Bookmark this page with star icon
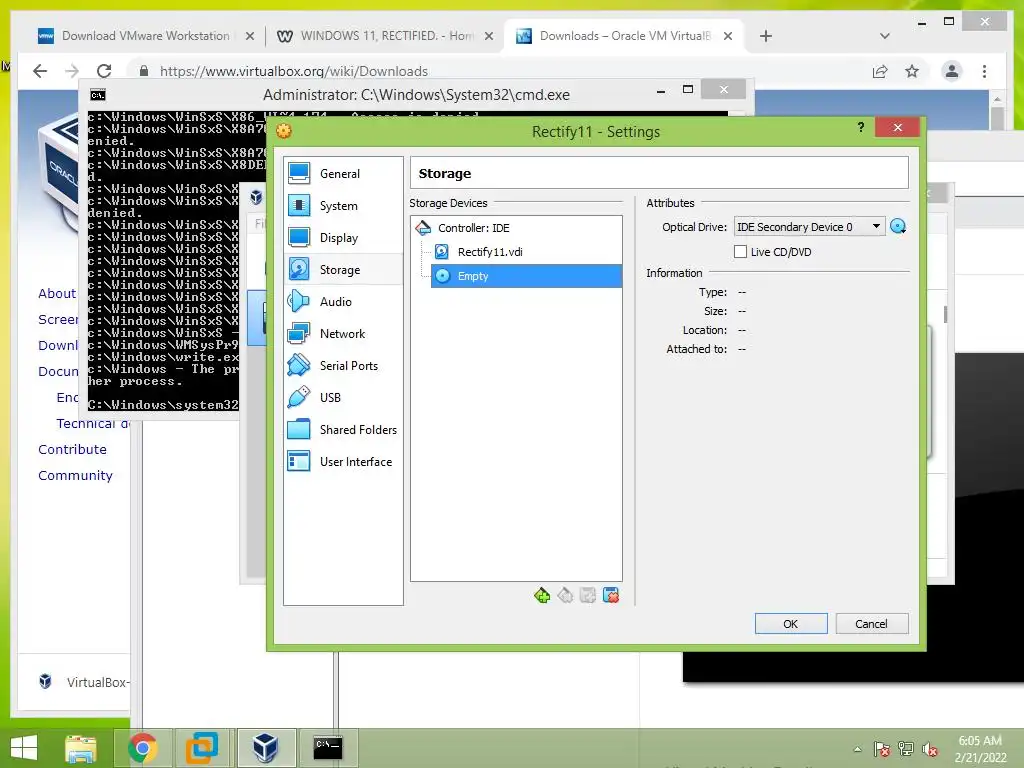The image size is (1024, 768). pyautogui.click(x=912, y=71)
